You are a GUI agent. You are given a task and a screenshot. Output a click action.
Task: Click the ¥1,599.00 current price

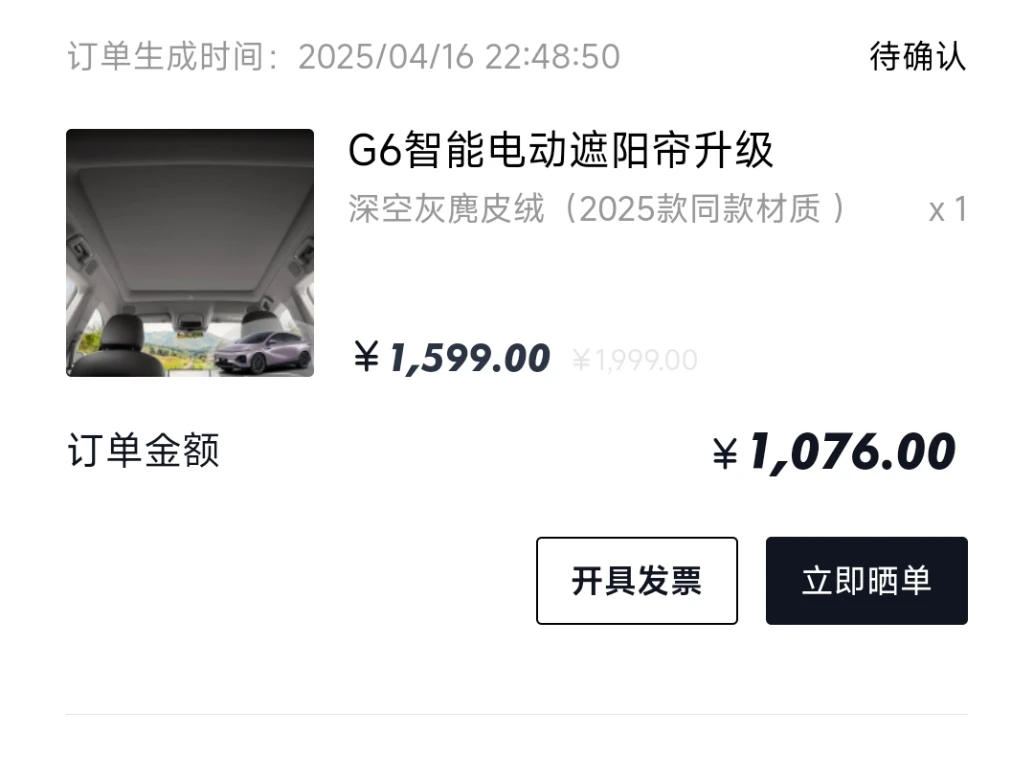452,358
